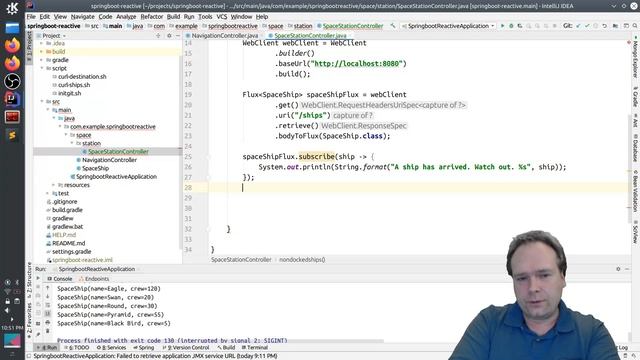The height and width of the screenshot is (360, 640).
Task: Click the build hammer icon in toolbar
Action: tap(393, 26)
